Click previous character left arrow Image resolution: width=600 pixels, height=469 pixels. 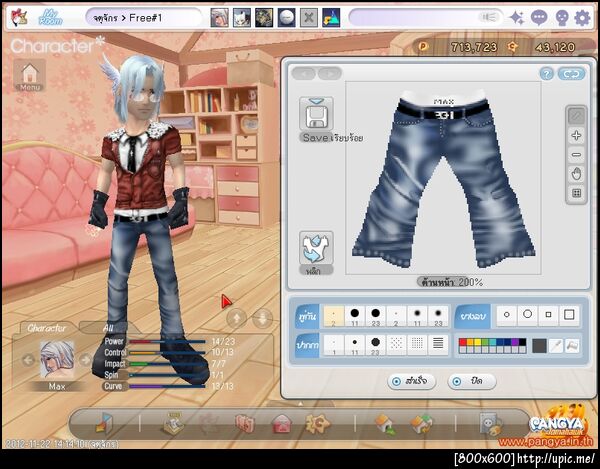point(28,360)
